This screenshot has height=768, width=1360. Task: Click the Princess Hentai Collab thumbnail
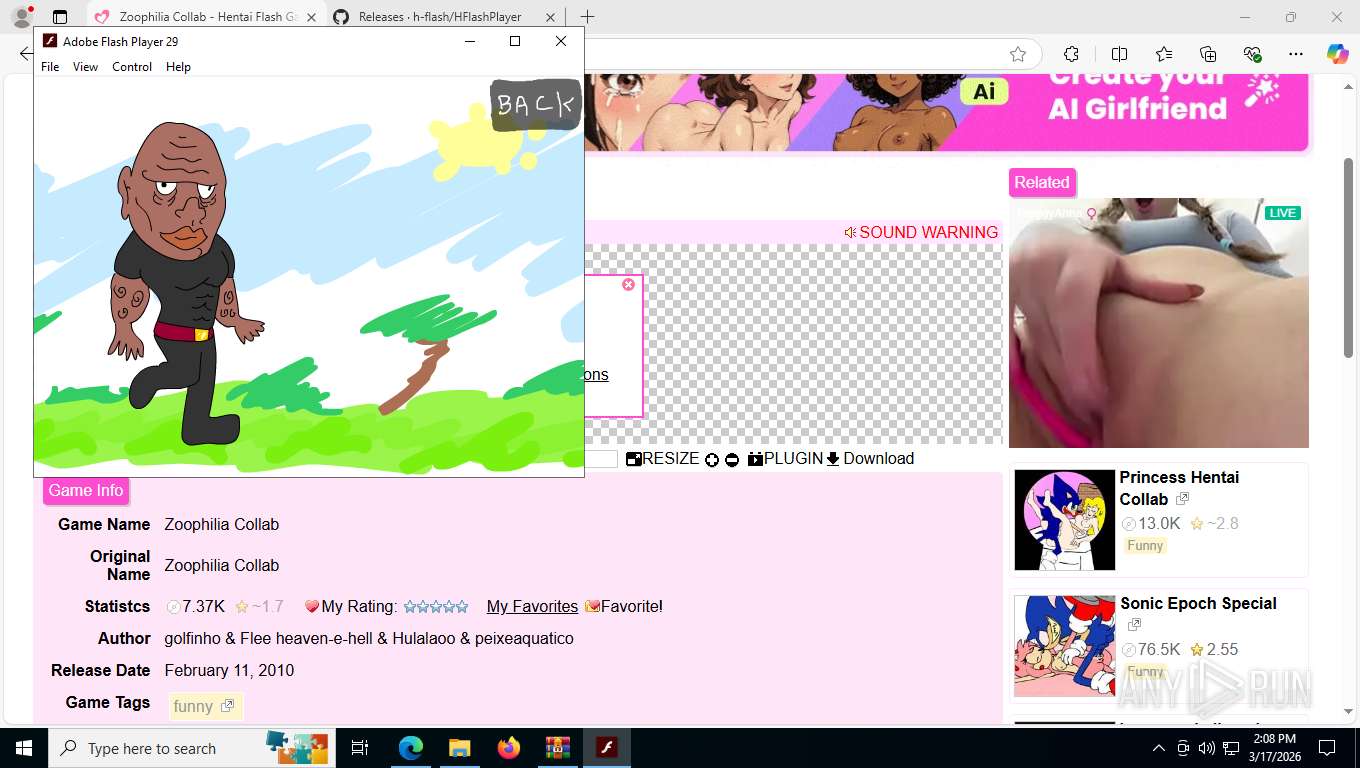point(1064,520)
